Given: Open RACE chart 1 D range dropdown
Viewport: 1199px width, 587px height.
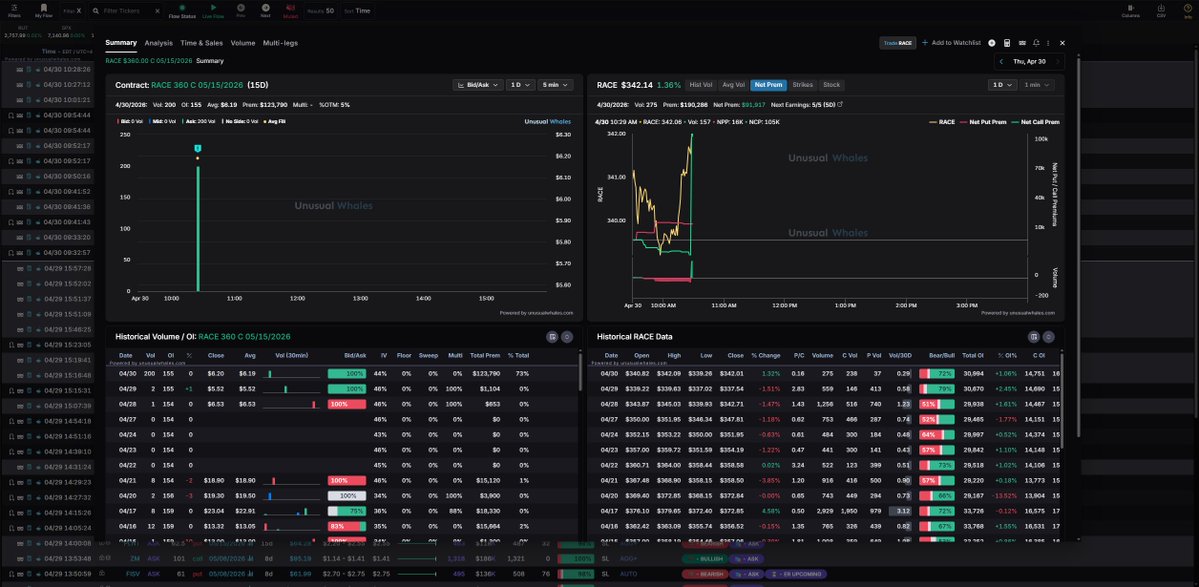Looking at the screenshot, I should tap(1002, 85).
